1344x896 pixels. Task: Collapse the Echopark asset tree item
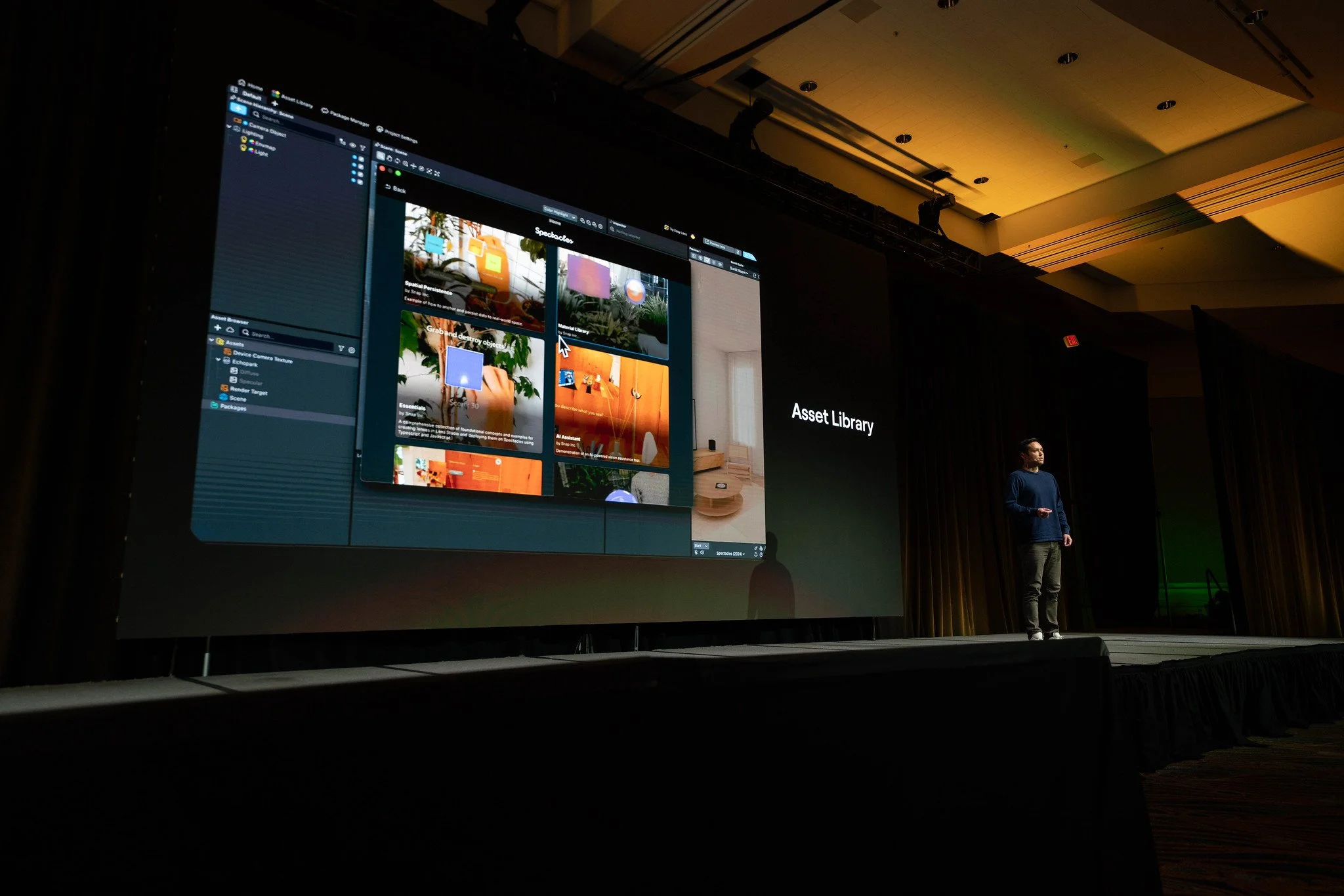pos(219,359)
